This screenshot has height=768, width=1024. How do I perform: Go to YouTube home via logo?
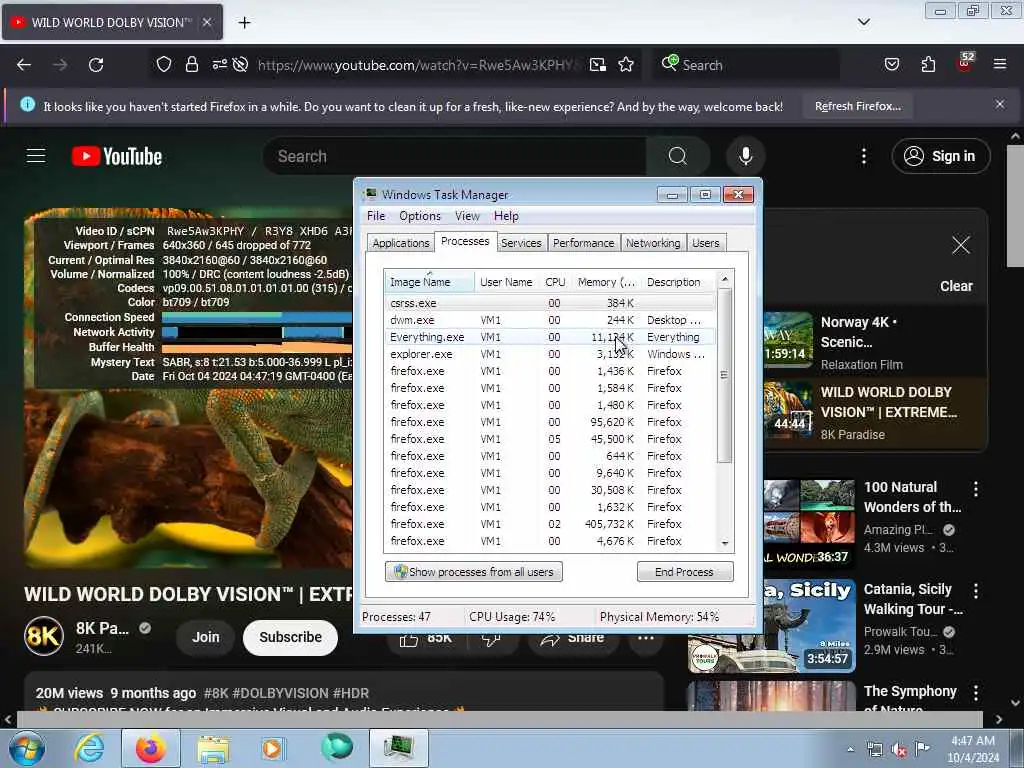coord(117,156)
